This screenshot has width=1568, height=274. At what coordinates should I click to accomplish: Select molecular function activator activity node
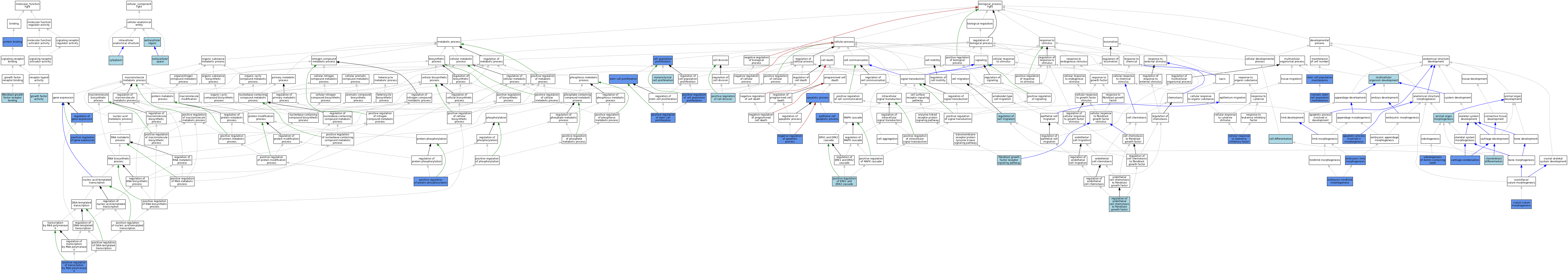[x=39, y=42]
